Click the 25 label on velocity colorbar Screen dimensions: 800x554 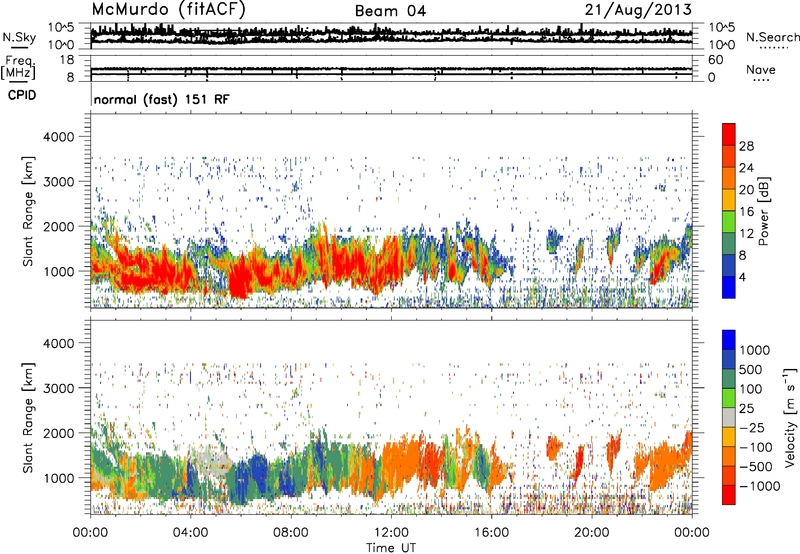(x=746, y=409)
